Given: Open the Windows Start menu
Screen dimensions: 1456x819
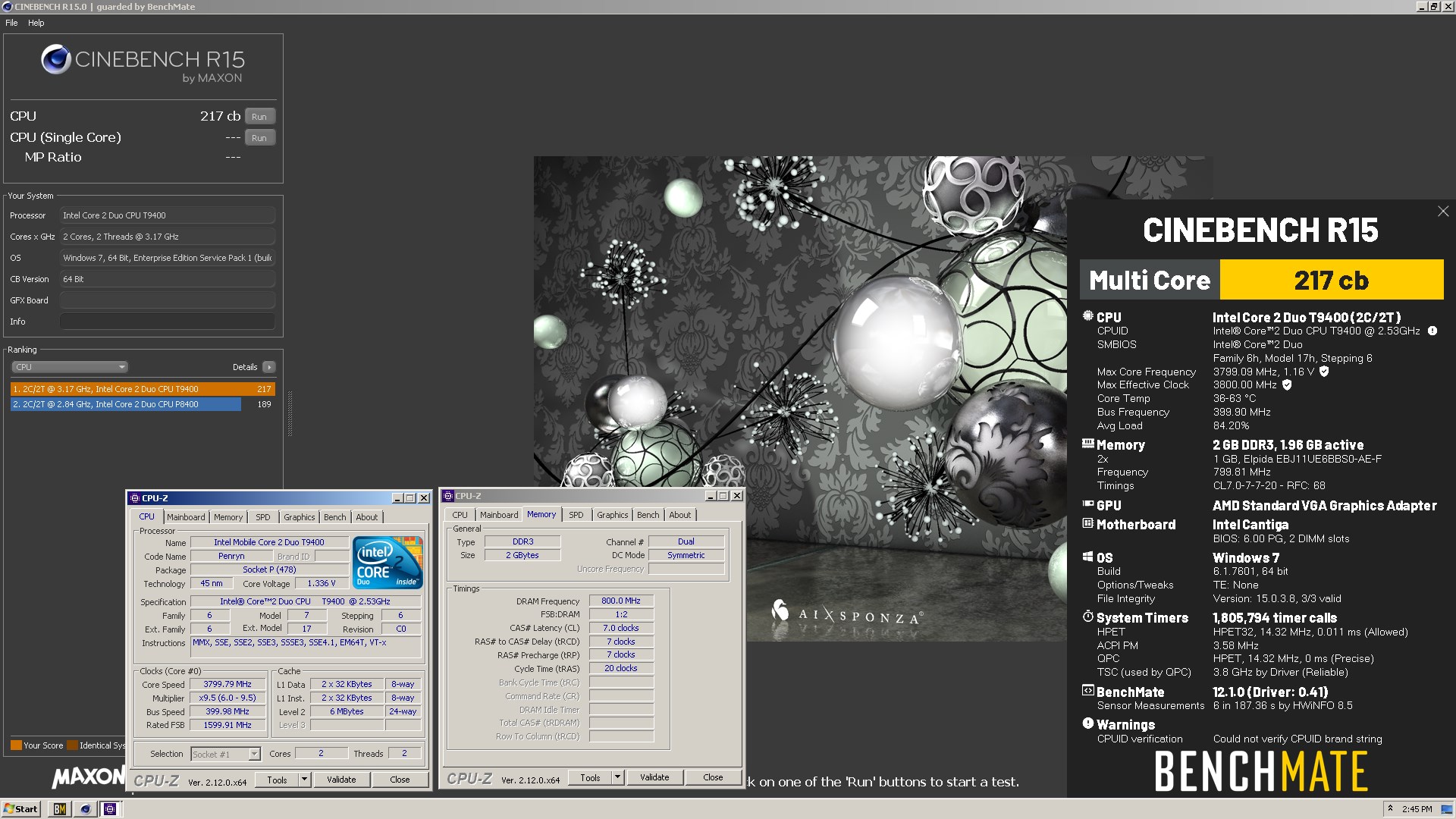Looking at the screenshot, I should click(20, 809).
